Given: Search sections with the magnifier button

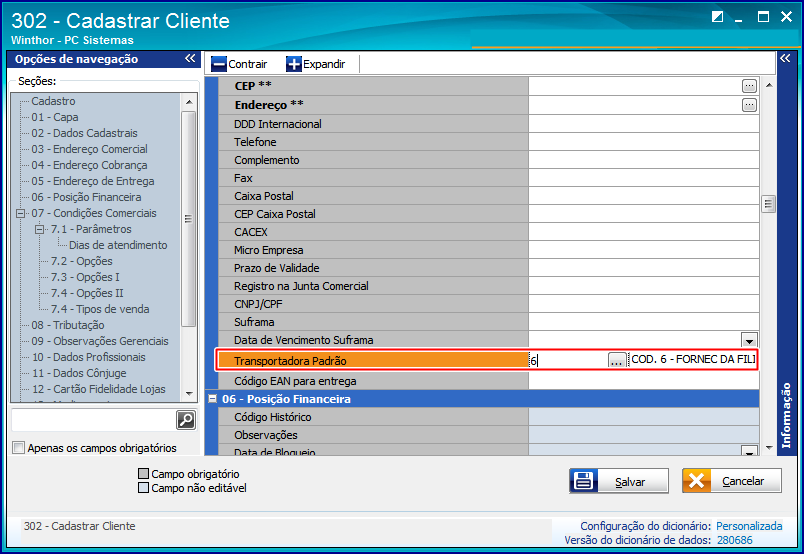Looking at the screenshot, I should (x=186, y=420).
